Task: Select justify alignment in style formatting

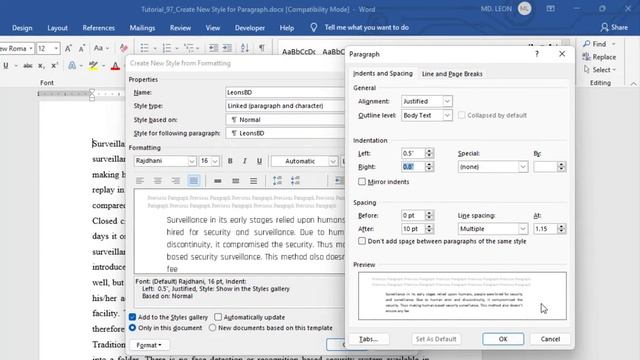Action: 193,181
